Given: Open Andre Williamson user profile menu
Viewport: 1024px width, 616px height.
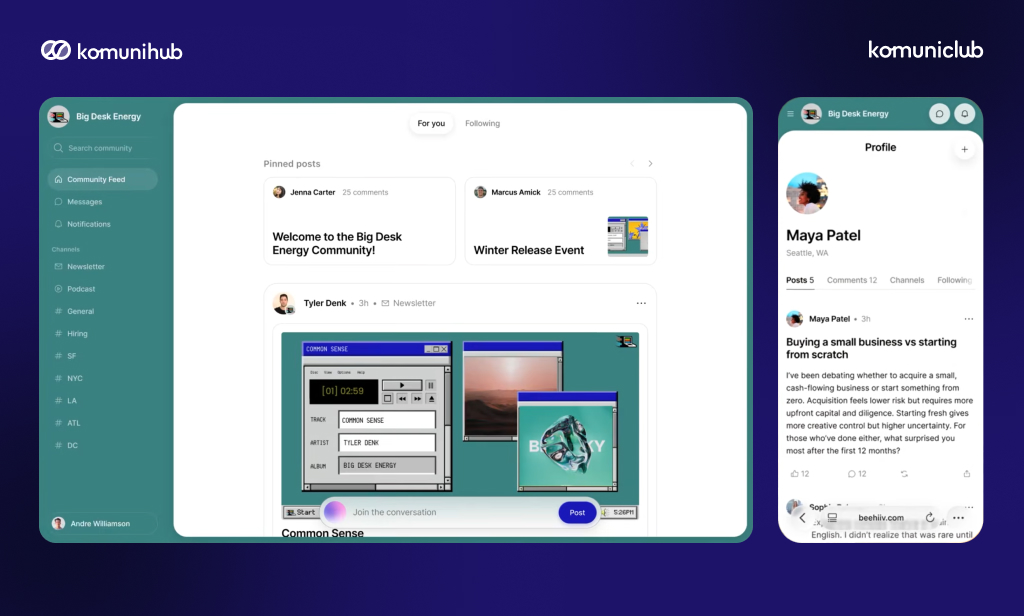Looking at the screenshot, I should coord(103,523).
